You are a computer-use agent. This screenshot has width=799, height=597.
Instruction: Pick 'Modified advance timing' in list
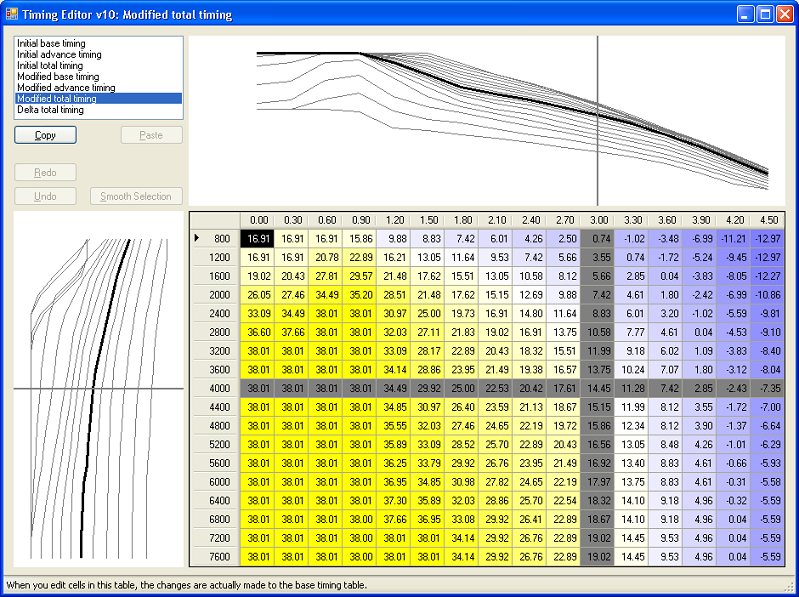66,88
